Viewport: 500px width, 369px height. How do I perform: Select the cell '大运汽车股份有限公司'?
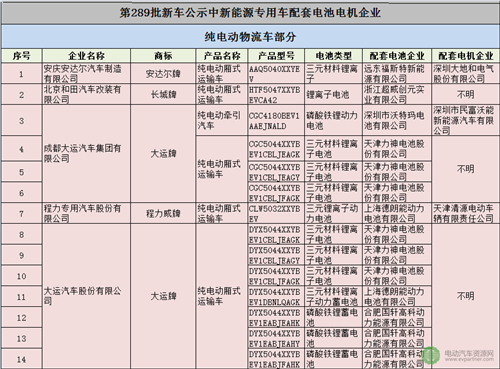[x=86, y=296]
